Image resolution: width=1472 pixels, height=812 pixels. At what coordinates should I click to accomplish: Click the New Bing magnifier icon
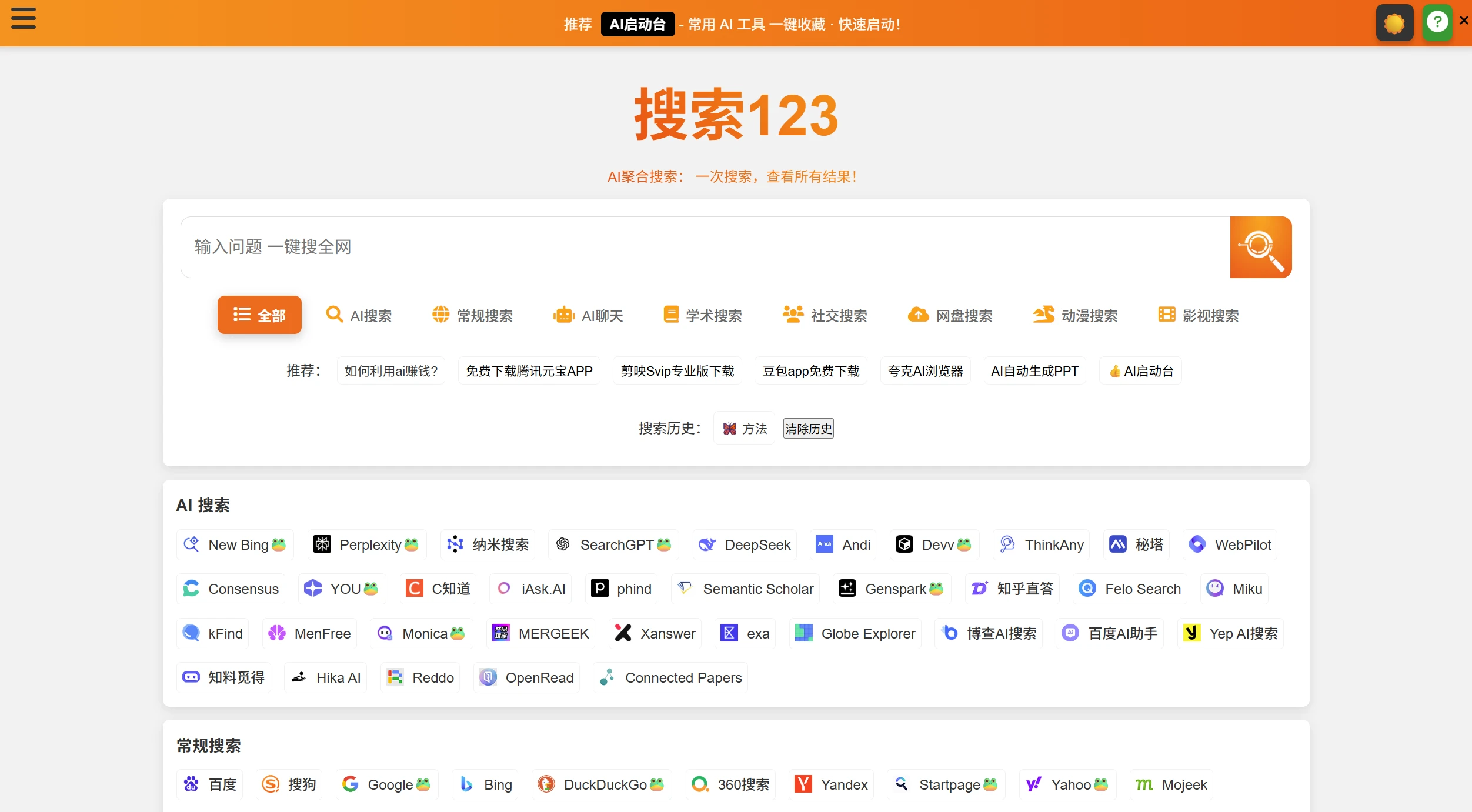point(191,544)
